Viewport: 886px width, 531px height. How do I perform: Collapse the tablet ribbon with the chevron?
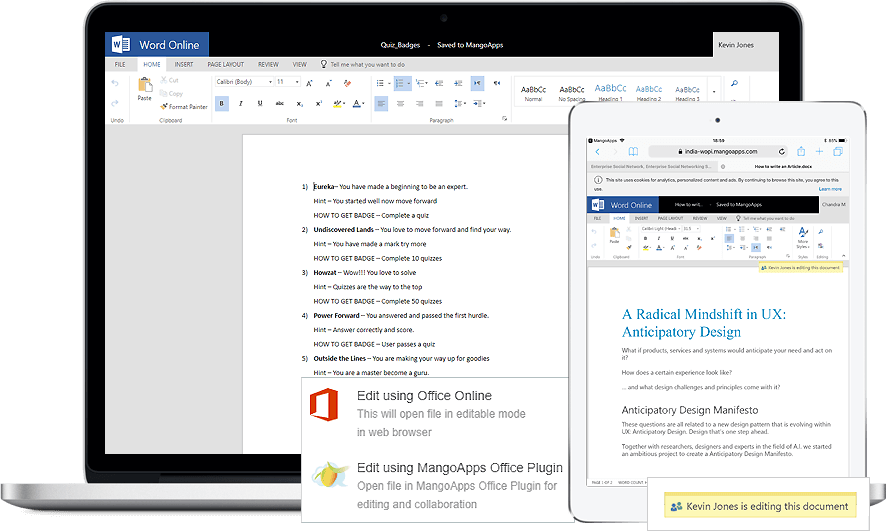843,256
